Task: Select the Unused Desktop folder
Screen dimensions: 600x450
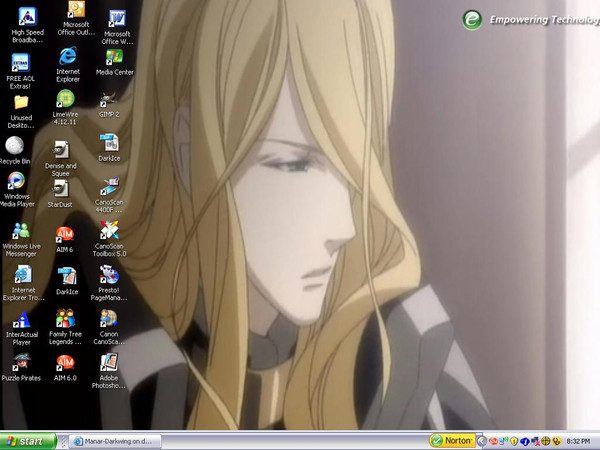Action: [21, 112]
